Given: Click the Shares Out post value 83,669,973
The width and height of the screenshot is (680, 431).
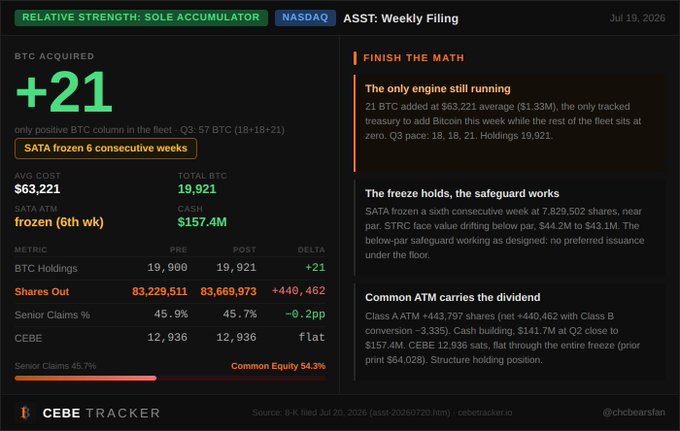Looking at the screenshot, I should pyautogui.click(x=229, y=291).
